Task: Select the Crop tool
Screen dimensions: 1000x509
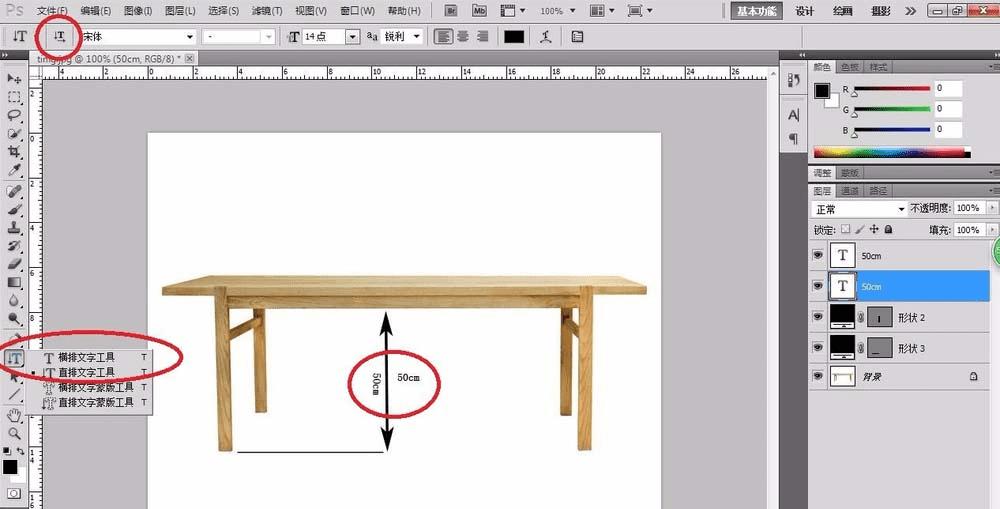Action: [14, 152]
